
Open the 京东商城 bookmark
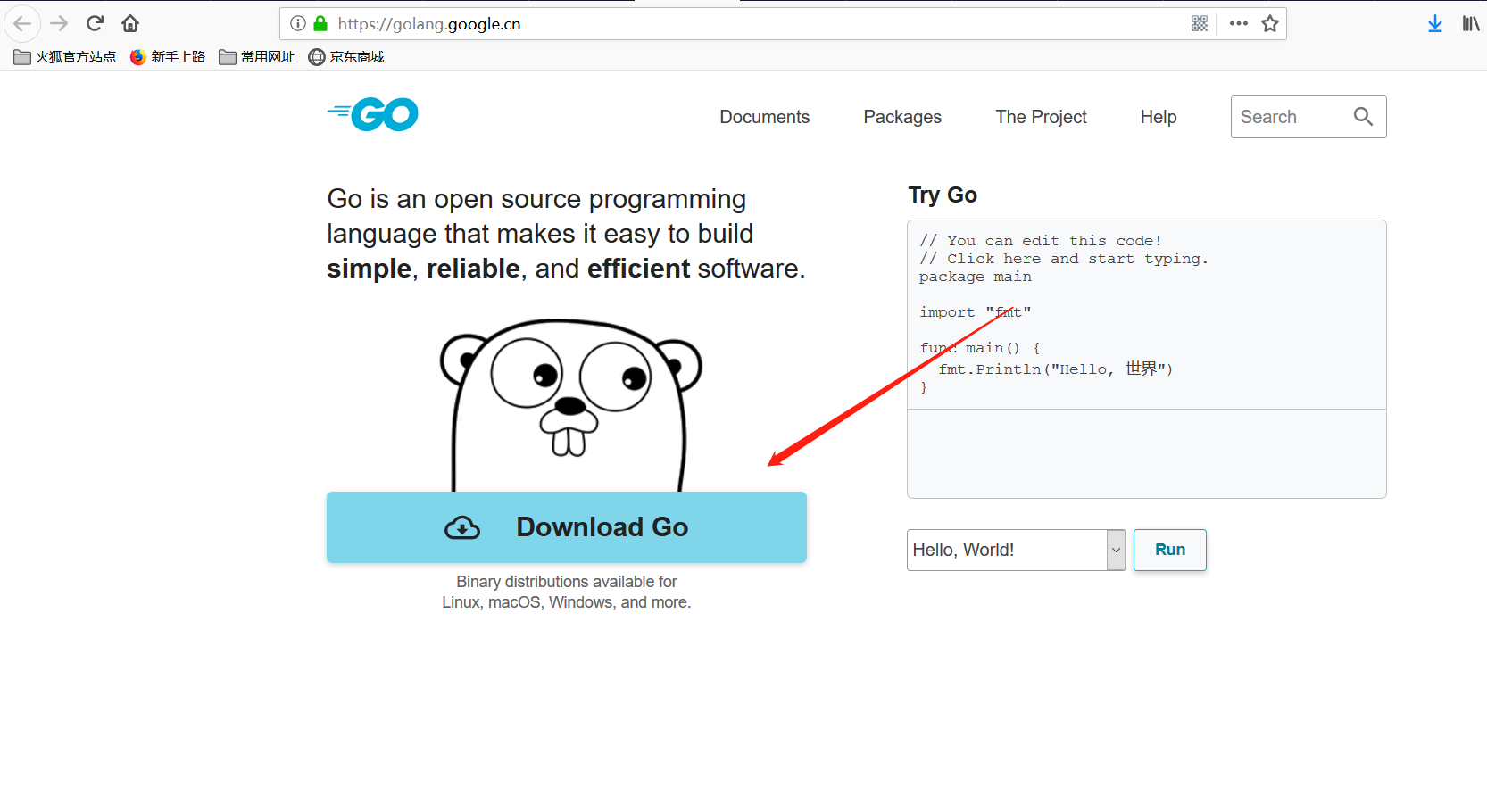pyautogui.click(x=346, y=57)
